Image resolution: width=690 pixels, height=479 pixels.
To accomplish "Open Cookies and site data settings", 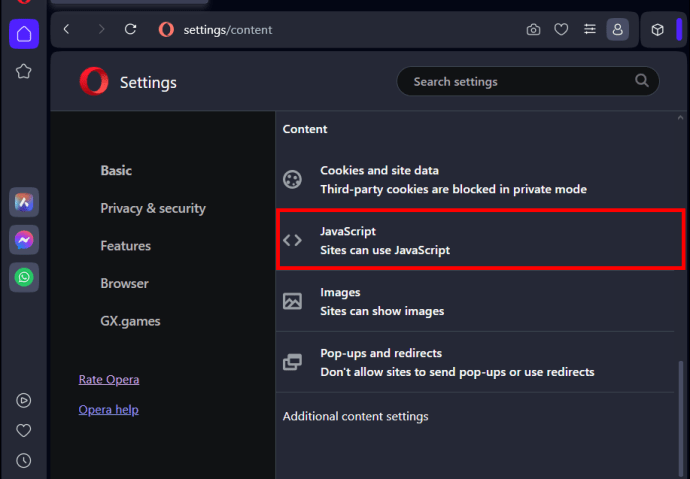I will point(475,179).
